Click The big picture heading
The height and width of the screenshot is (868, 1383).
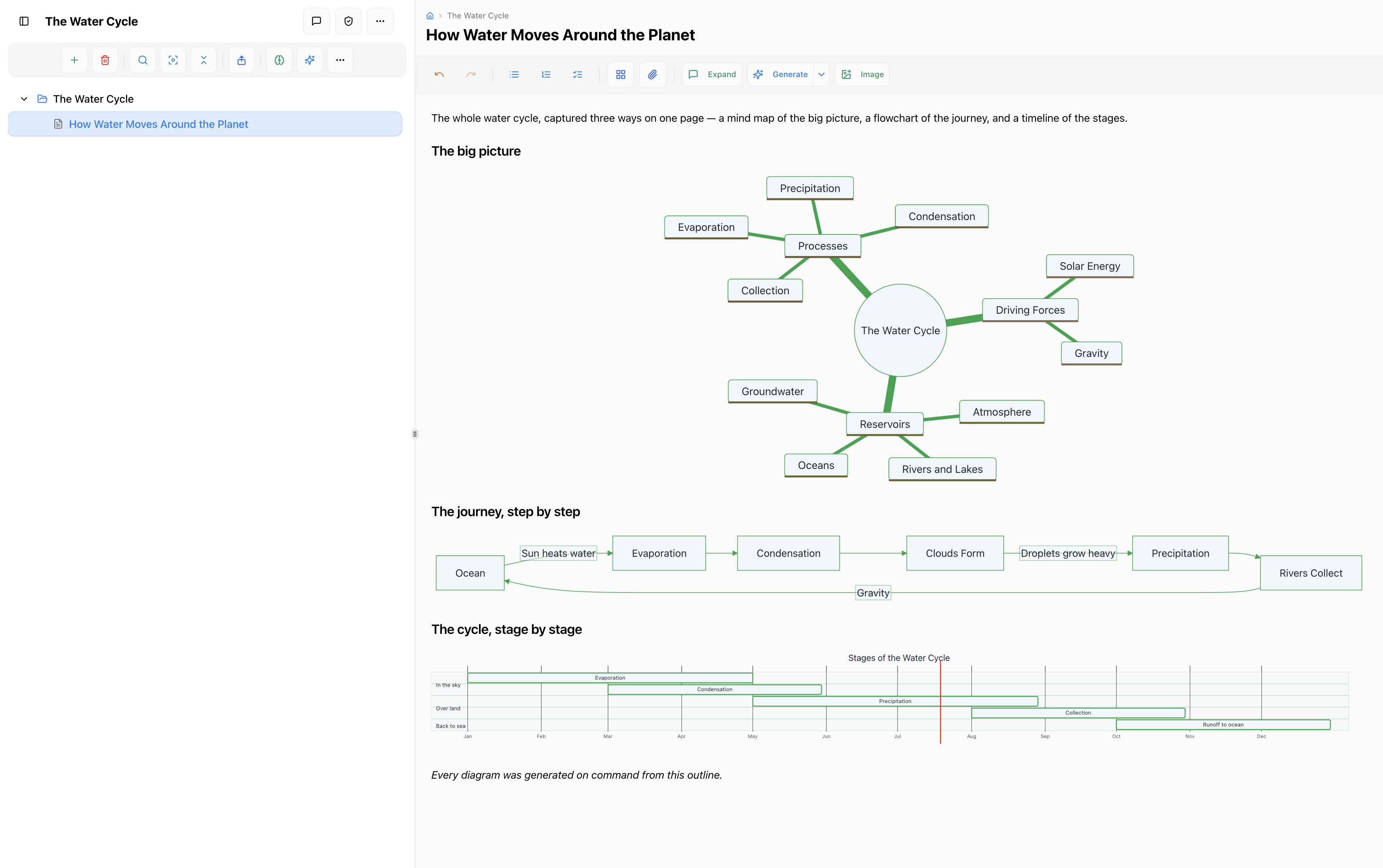pyautogui.click(x=476, y=152)
